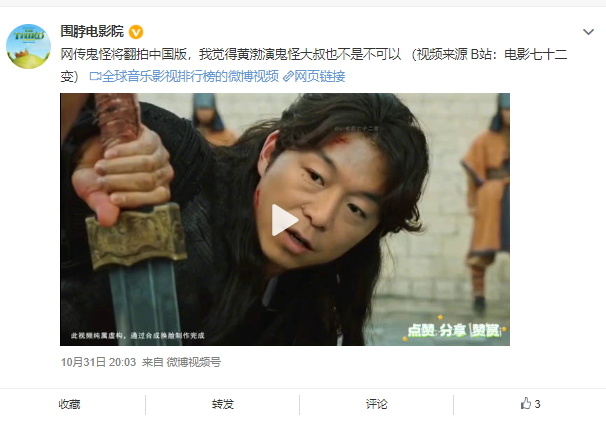Open the 评论 comments section
The width and height of the screenshot is (606, 421).
coord(376,404)
